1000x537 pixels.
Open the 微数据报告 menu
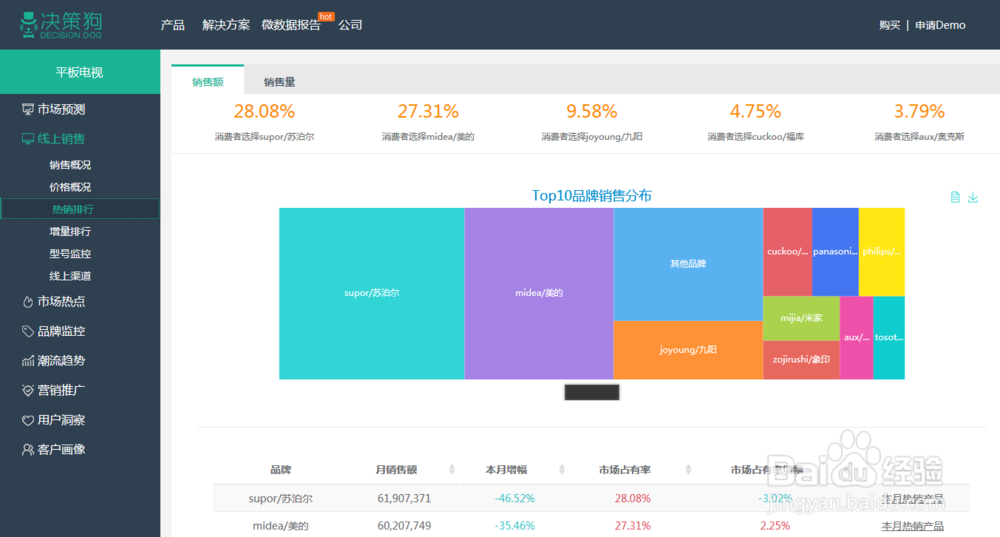click(291, 25)
